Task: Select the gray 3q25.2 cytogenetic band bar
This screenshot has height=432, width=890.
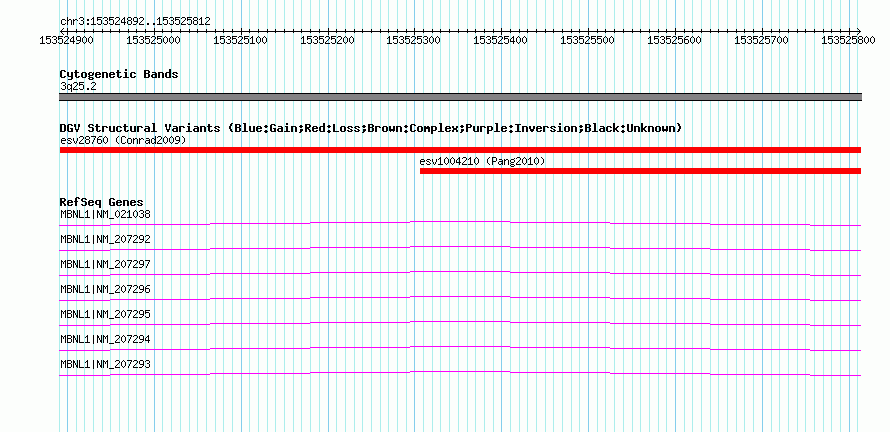Action: click(x=460, y=97)
